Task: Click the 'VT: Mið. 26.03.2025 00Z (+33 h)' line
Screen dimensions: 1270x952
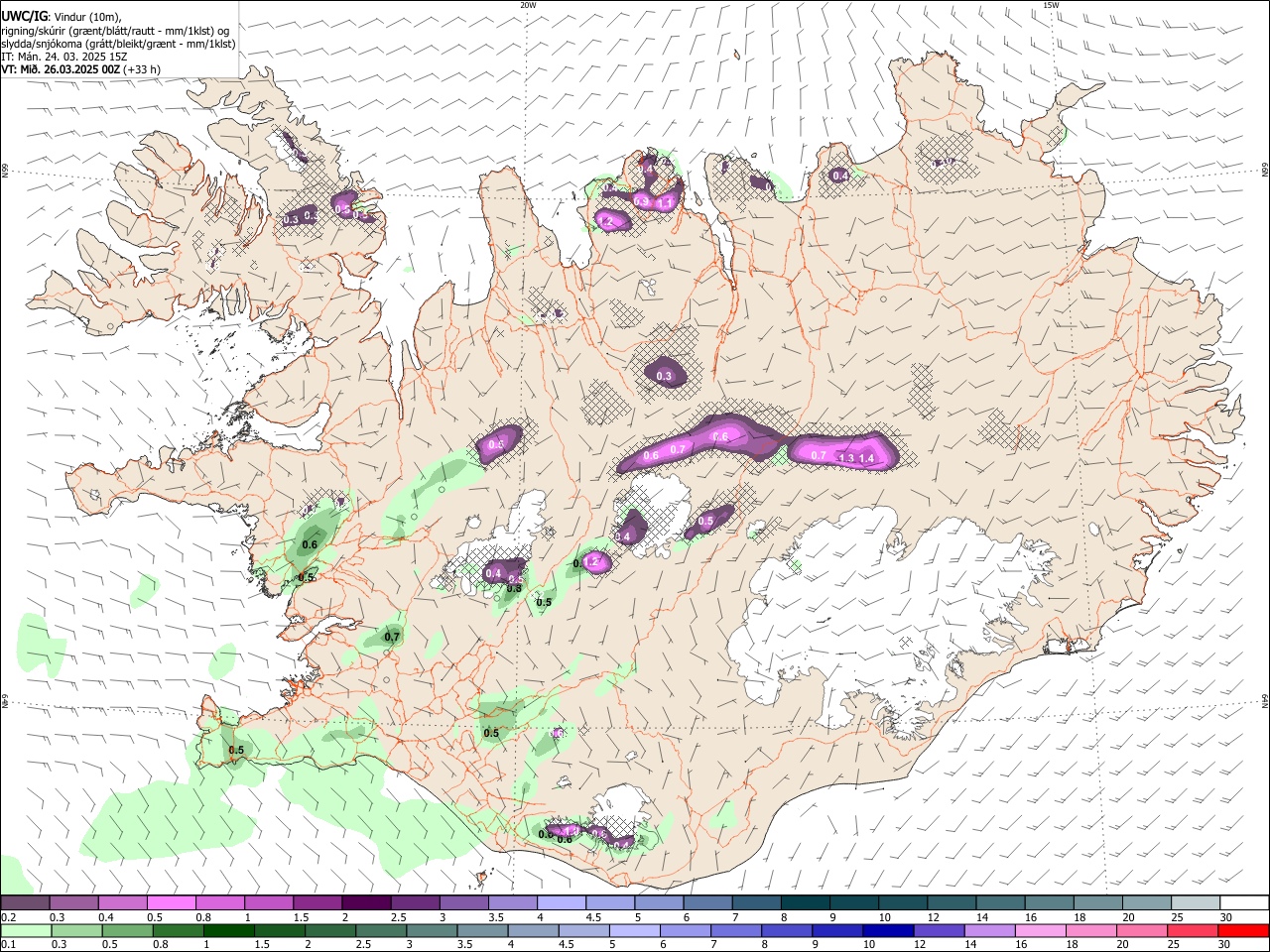Action: coord(81,69)
